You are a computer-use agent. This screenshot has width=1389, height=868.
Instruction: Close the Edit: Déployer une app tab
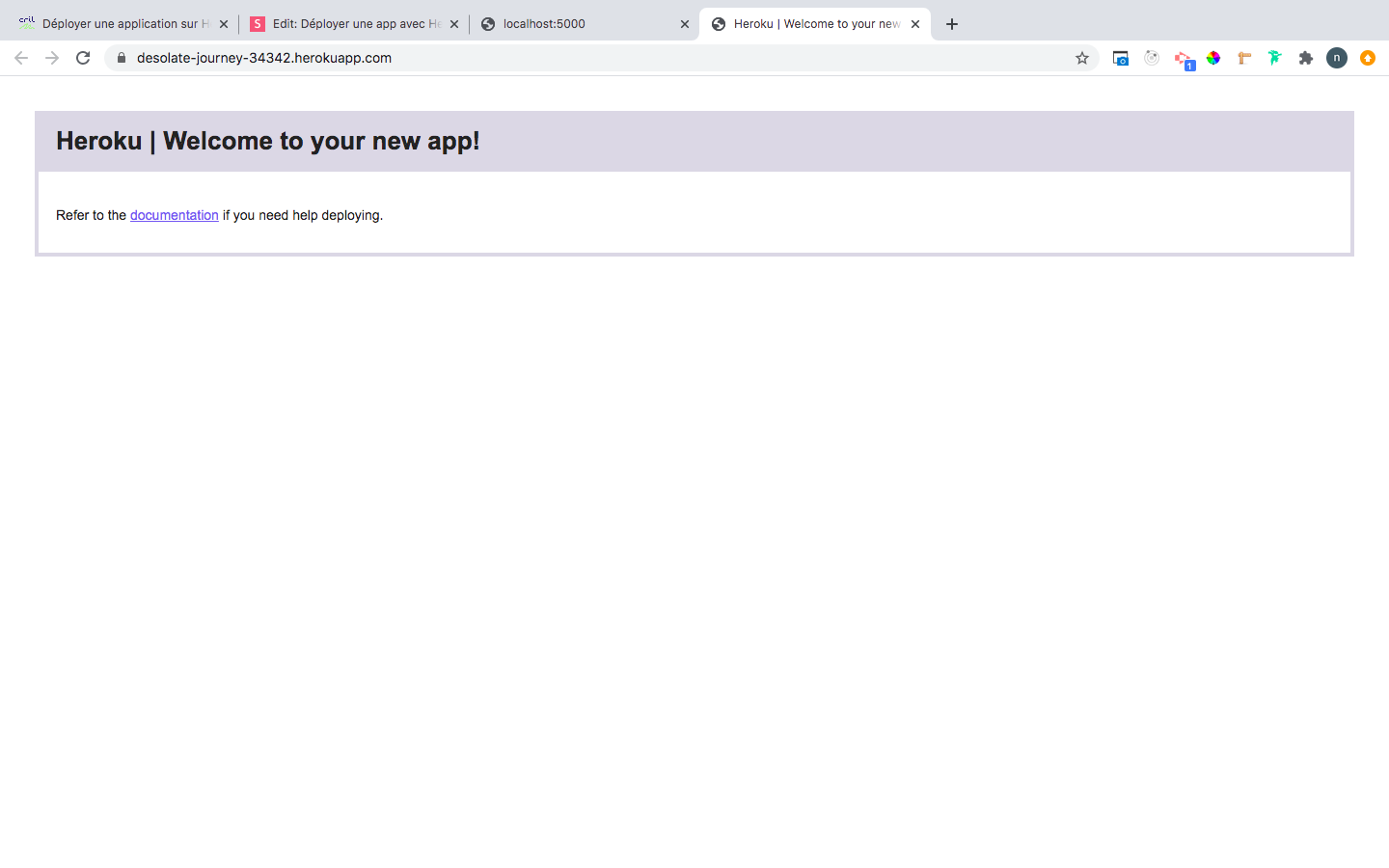(454, 24)
